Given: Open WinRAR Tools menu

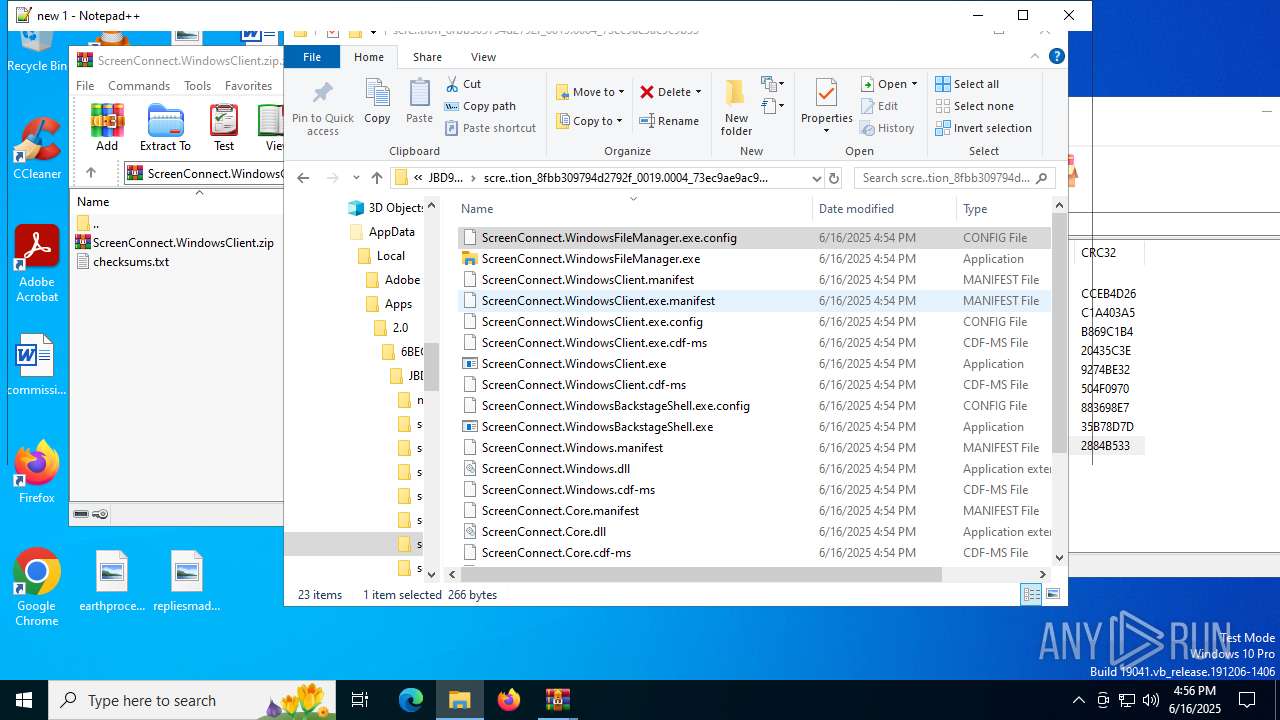Looking at the screenshot, I should click(x=197, y=86).
